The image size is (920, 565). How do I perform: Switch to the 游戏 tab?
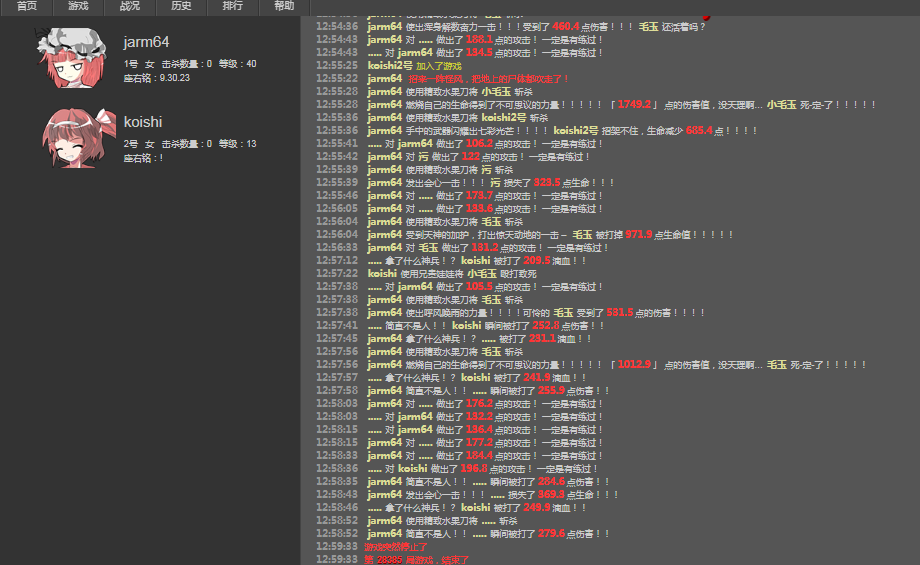(x=78, y=6)
